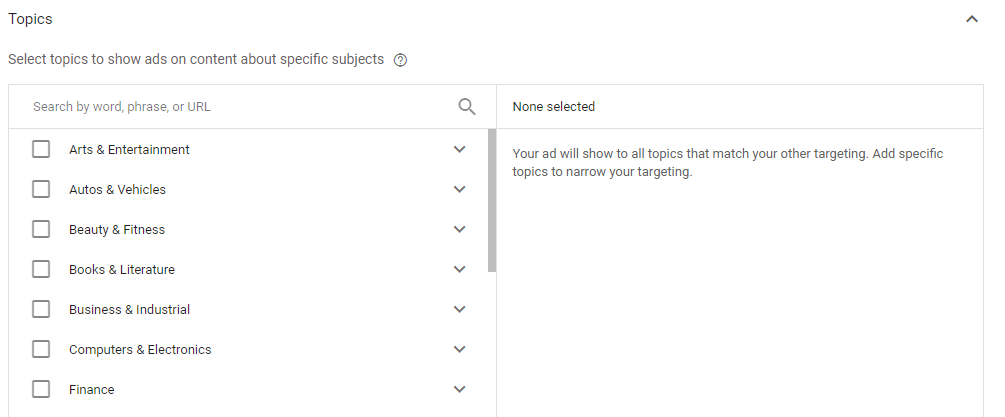
Task: Click the Topics section heading
Action: (x=30, y=19)
